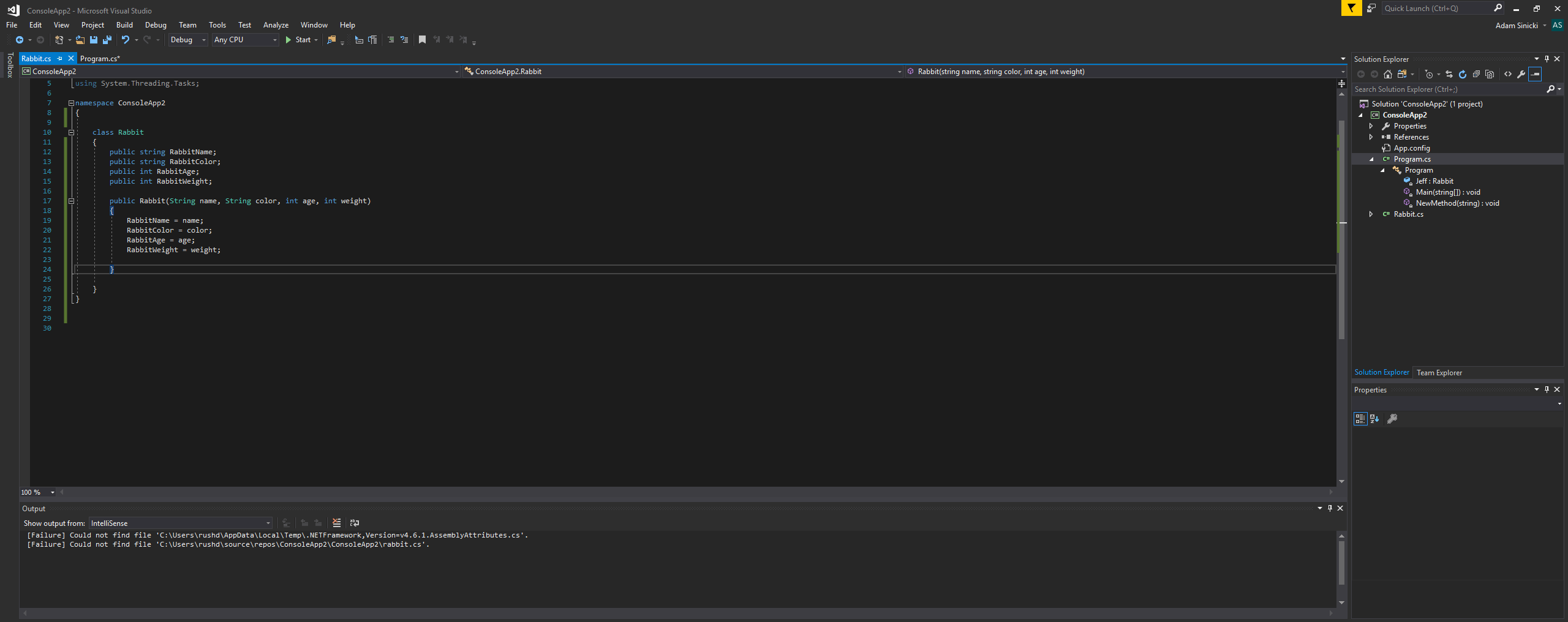
Task: Close the Rabbit.cs tab
Action: pyautogui.click(x=70, y=59)
